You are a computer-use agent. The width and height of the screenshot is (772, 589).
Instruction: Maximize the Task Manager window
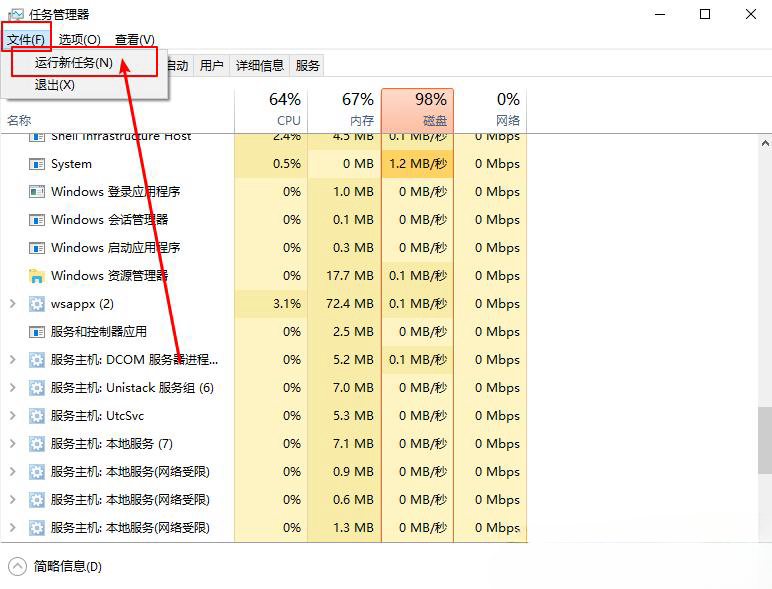(705, 14)
